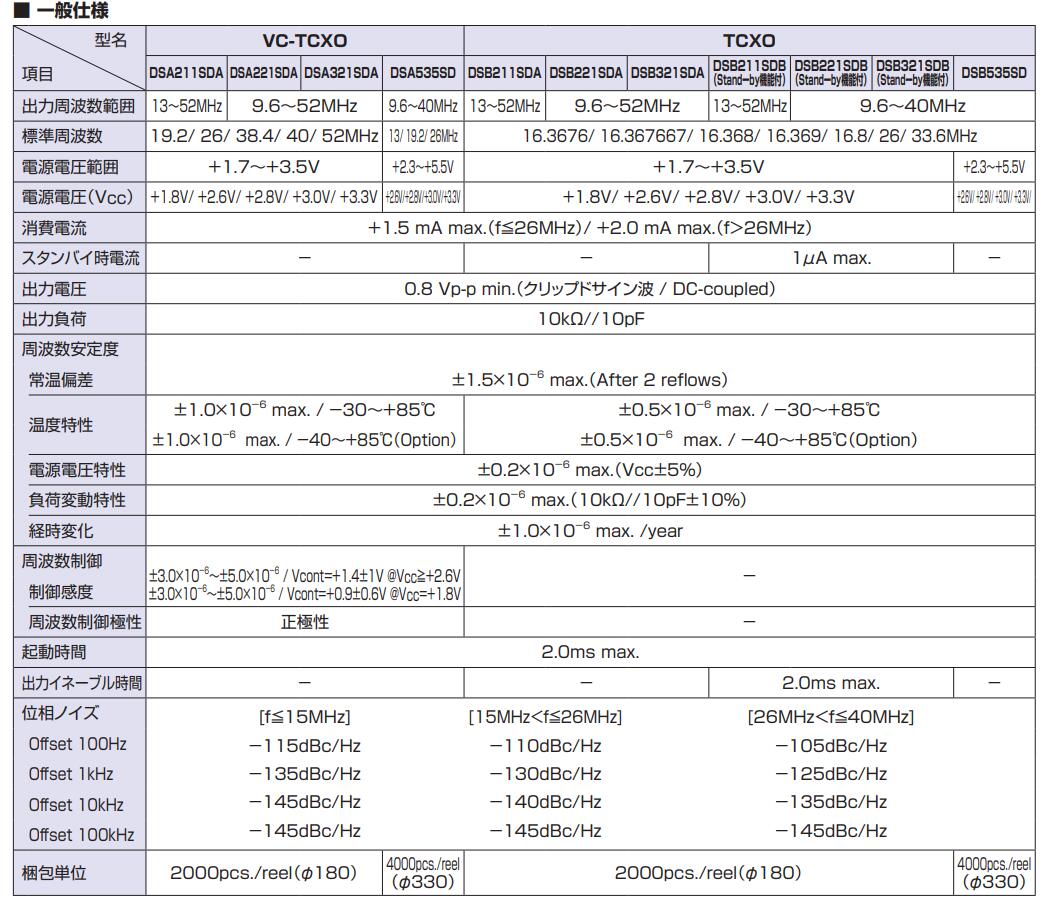Select the DSA535SD model column header

424,73
